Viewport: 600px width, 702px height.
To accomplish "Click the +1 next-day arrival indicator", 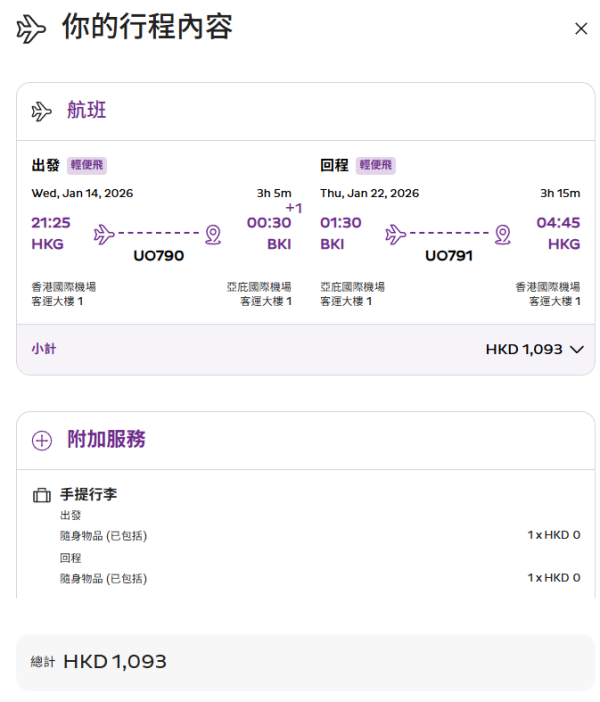I will 293,208.
